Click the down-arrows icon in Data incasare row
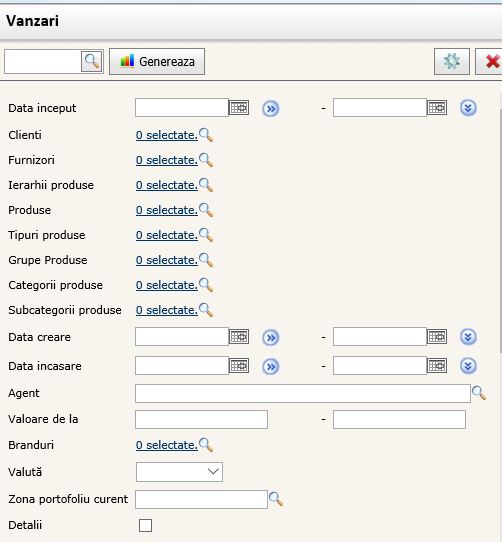 pyautogui.click(x=468, y=366)
